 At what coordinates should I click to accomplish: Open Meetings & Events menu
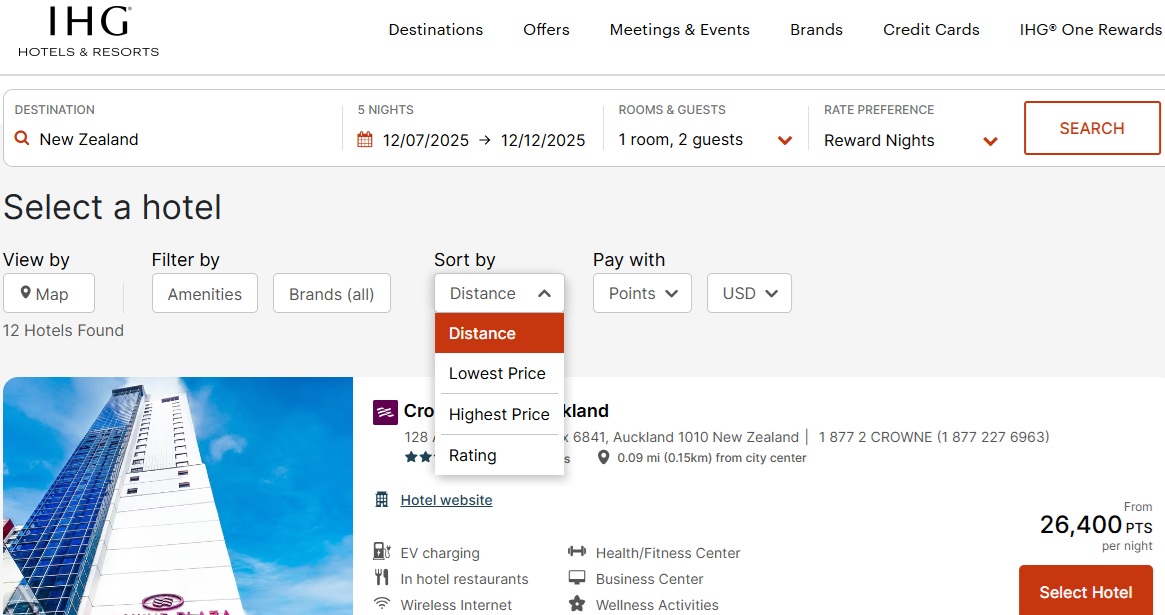[680, 30]
